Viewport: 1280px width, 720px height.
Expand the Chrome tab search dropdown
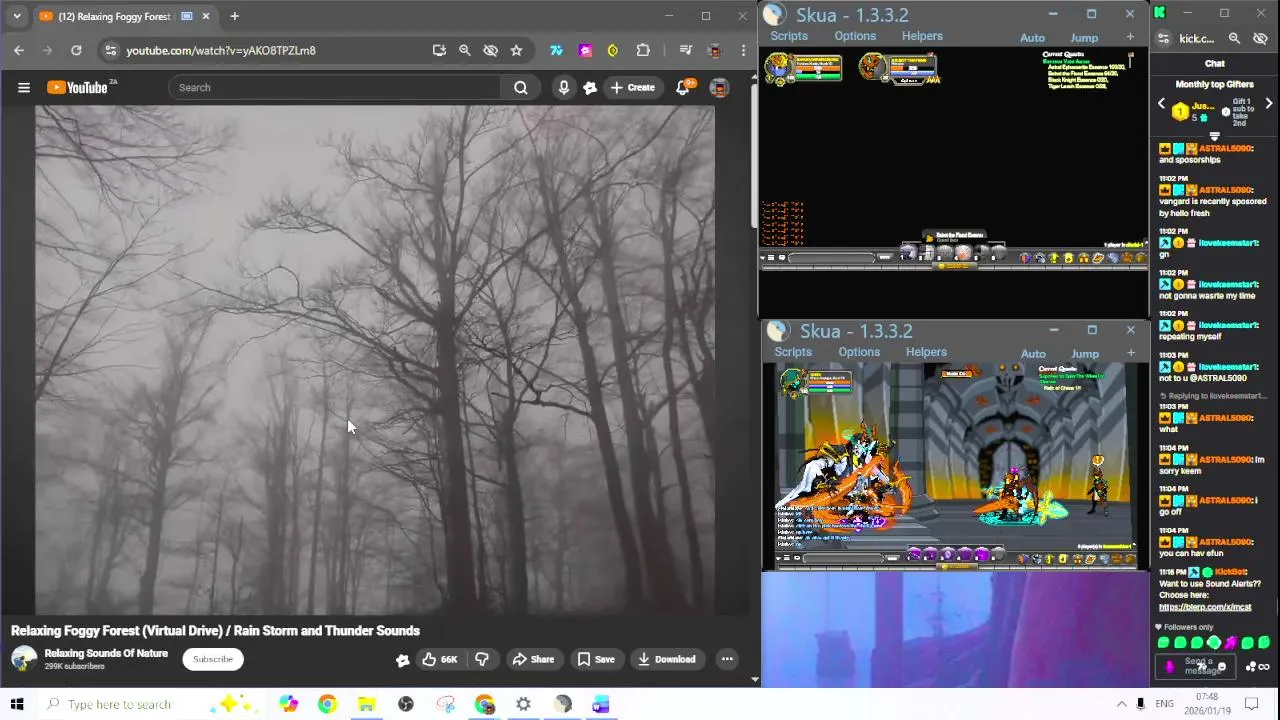[17, 16]
